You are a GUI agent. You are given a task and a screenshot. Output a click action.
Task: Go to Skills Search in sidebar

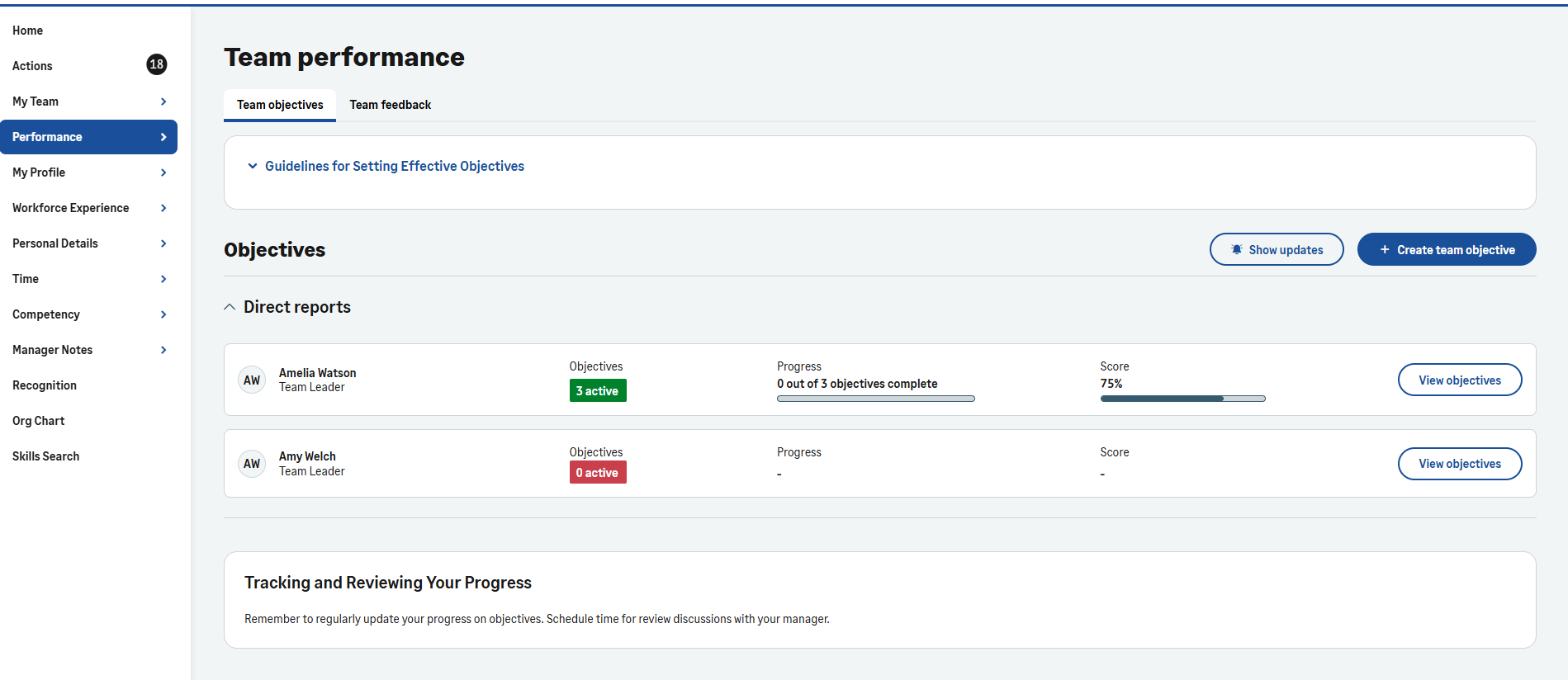click(x=46, y=456)
